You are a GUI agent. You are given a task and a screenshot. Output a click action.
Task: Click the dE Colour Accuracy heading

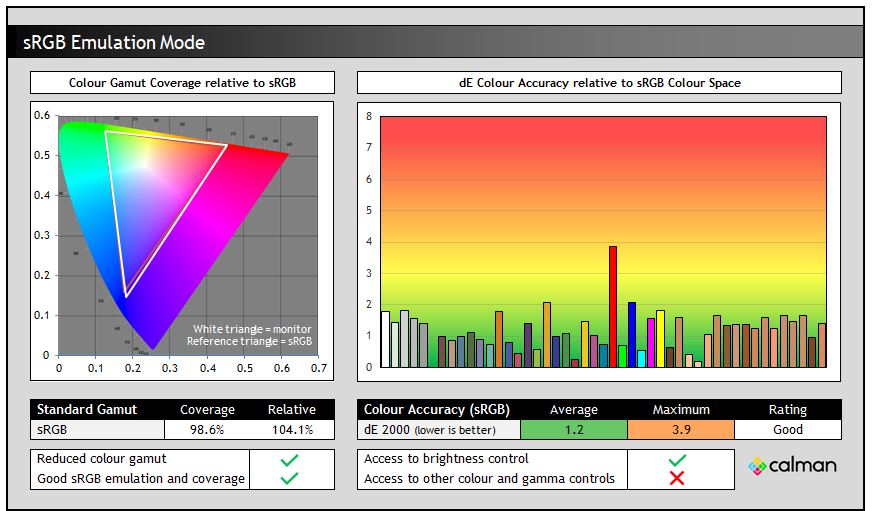pyautogui.click(x=600, y=83)
